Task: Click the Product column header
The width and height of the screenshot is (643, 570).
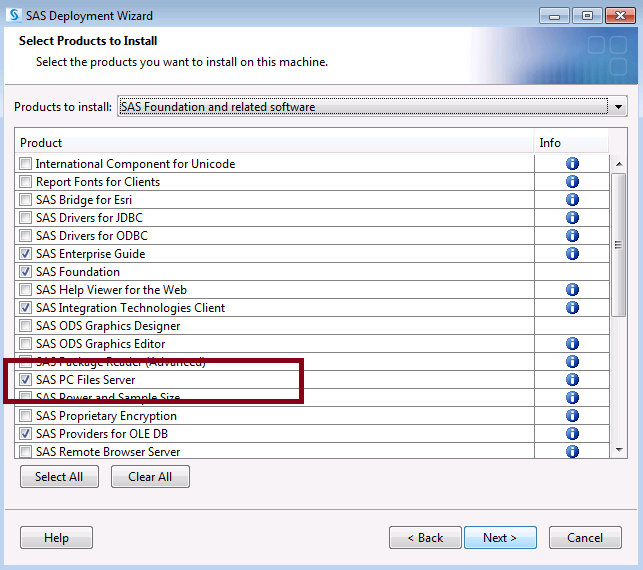Action: coord(274,143)
